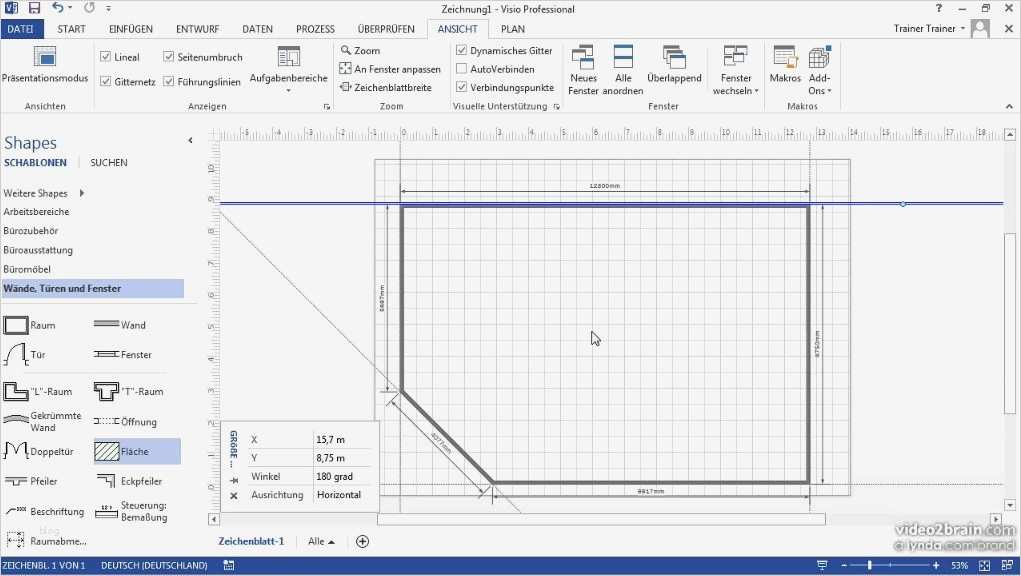Choose the Eckpfeiler shape
The image size is (1021, 576).
[128, 481]
